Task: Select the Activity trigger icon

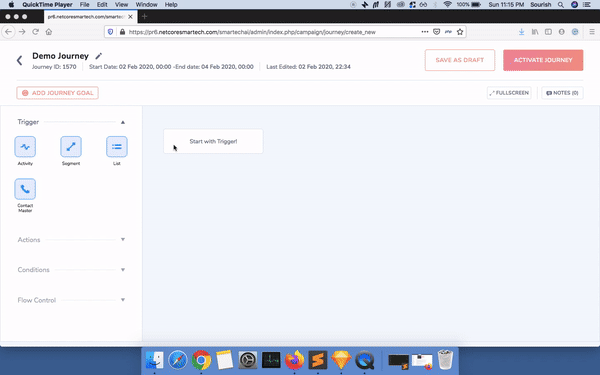Action: pyautogui.click(x=25, y=147)
